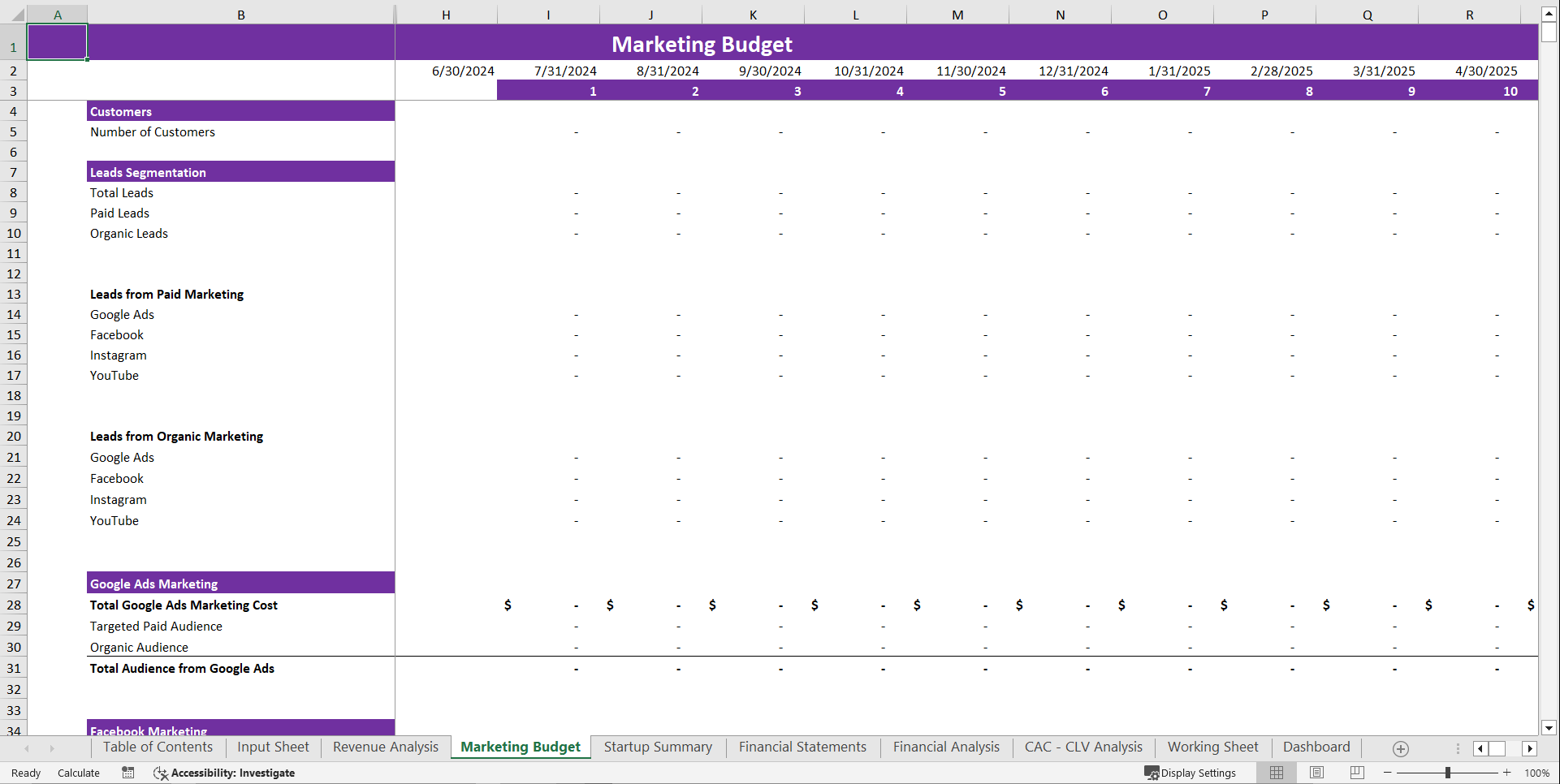This screenshot has height=784, width=1560.
Task: Select column B header
Action: pos(241,15)
